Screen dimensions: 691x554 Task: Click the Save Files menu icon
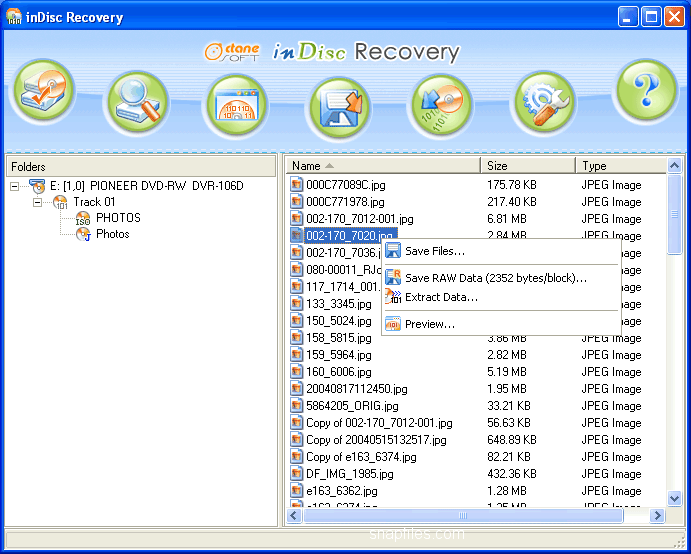(393, 251)
